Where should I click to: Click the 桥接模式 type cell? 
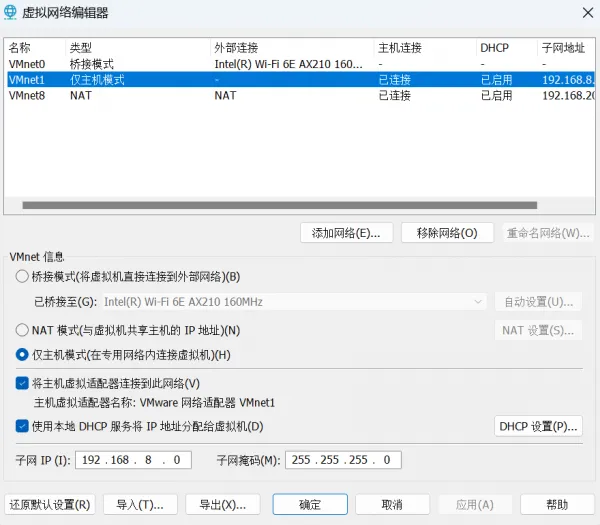(91, 64)
